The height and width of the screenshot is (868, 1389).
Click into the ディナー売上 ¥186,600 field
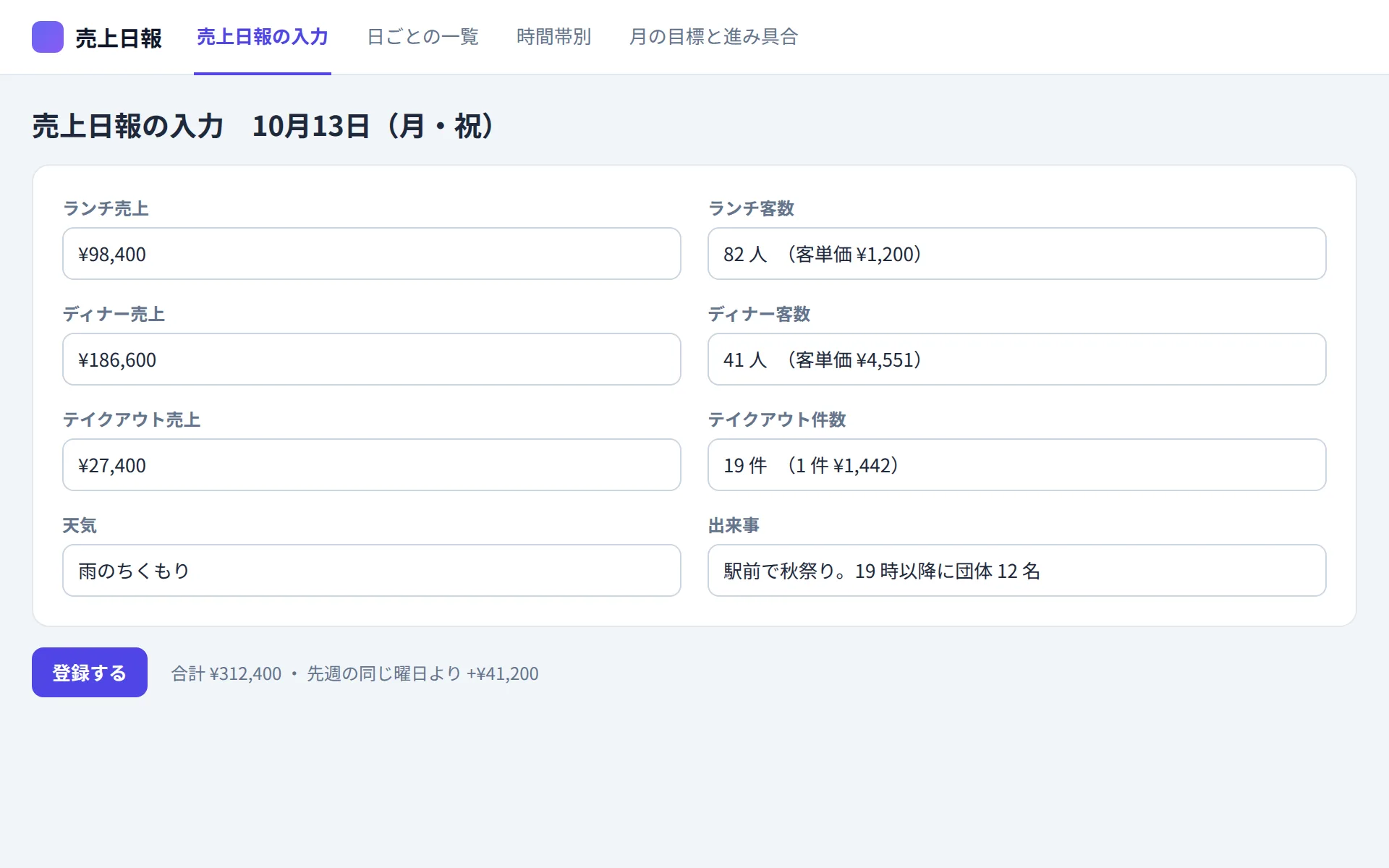point(372,359)
